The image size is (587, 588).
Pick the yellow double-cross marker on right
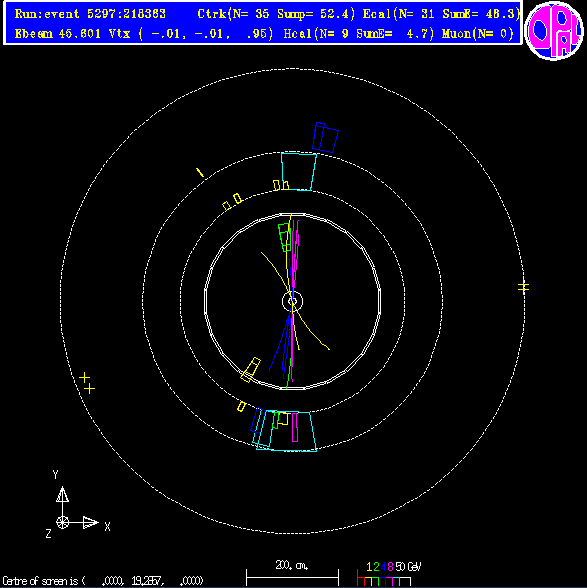(524, 287)
